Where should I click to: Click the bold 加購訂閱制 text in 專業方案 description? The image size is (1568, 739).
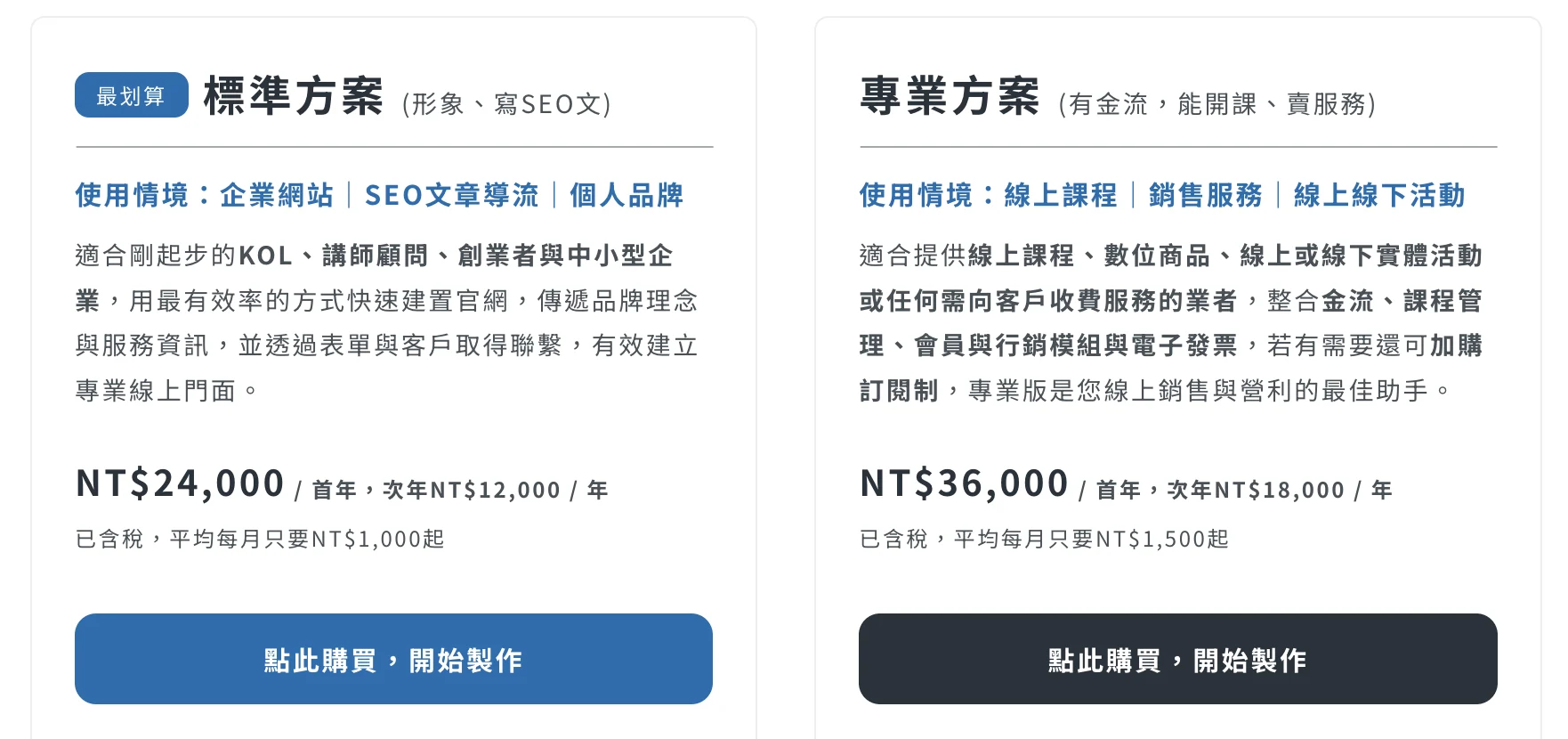1456,345
